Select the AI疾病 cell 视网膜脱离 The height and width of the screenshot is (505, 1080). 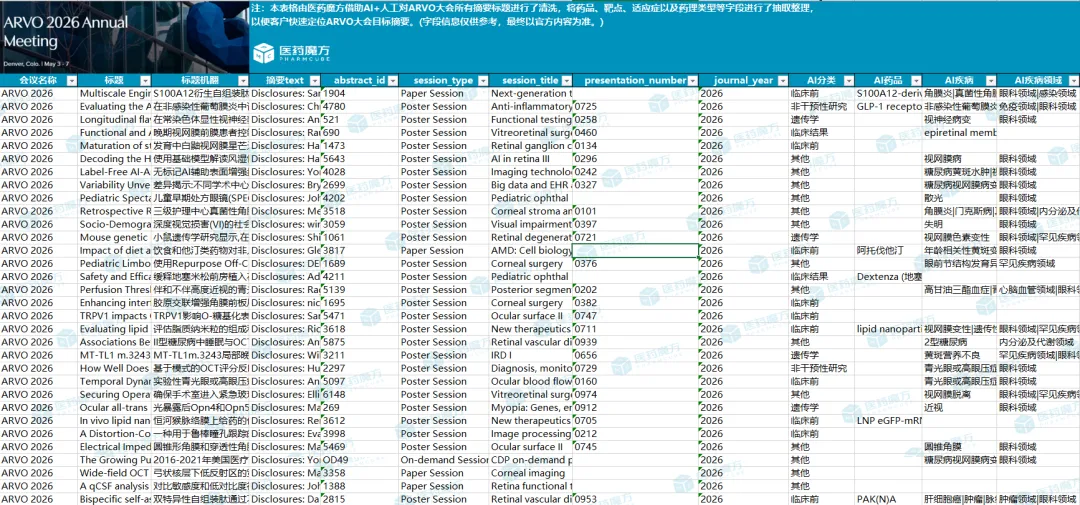[x=960, y=395]
